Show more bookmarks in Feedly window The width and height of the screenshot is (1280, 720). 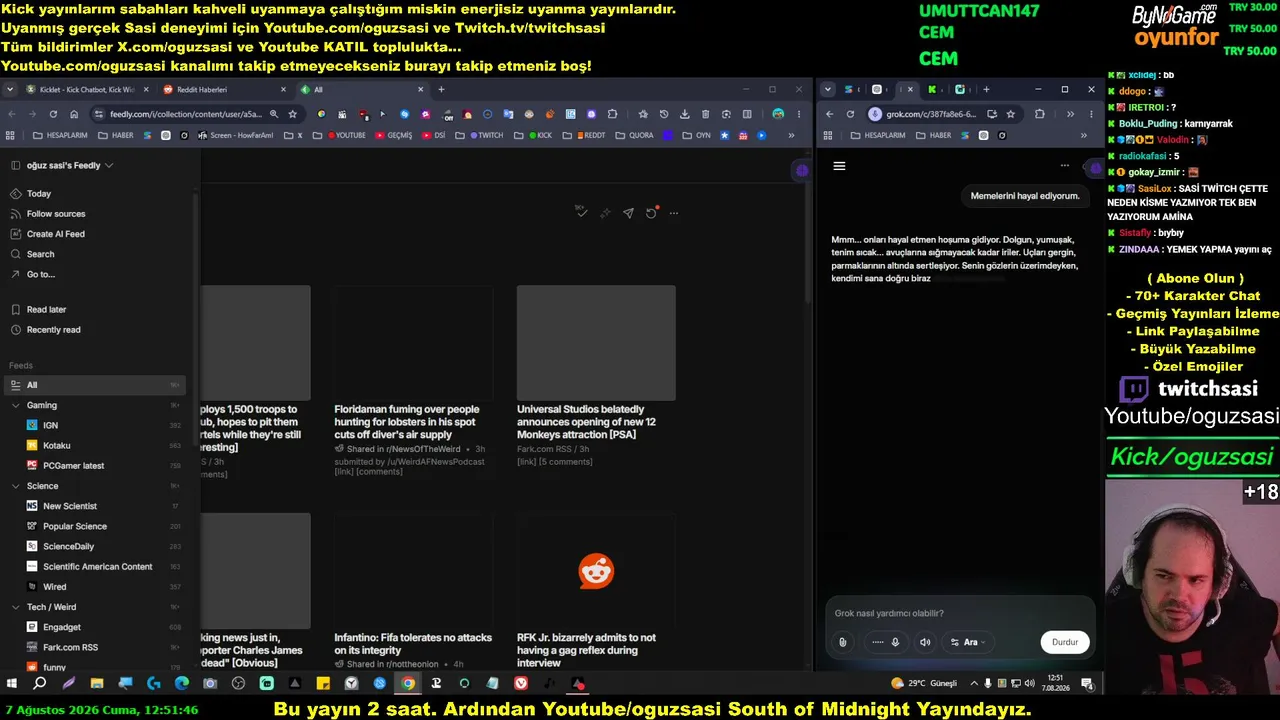pyautogui.click(x=791, y=135)
